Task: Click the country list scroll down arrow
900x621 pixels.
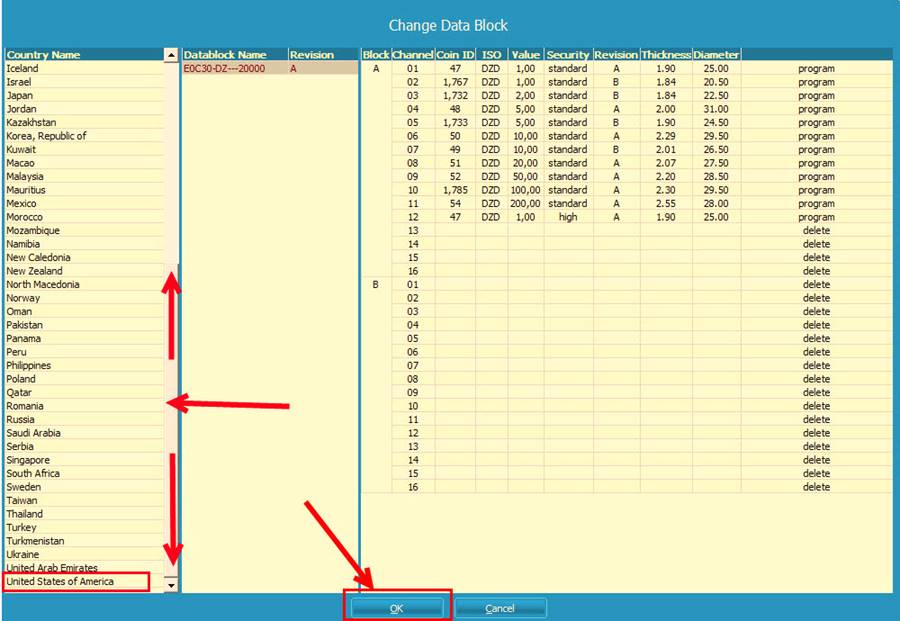Action: tap(171, 585)
